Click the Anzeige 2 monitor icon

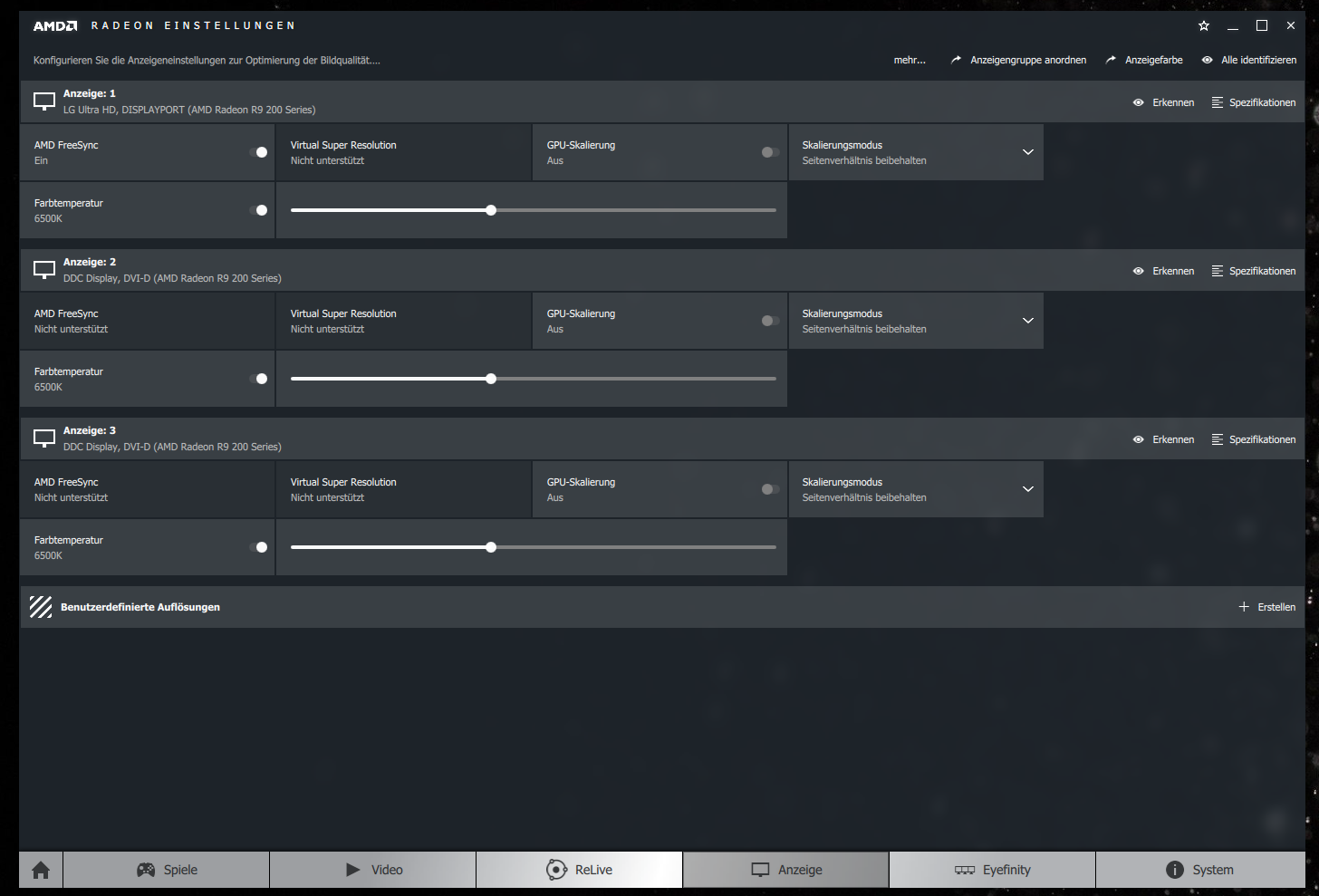pyautogui.click(x=44, y=270)
